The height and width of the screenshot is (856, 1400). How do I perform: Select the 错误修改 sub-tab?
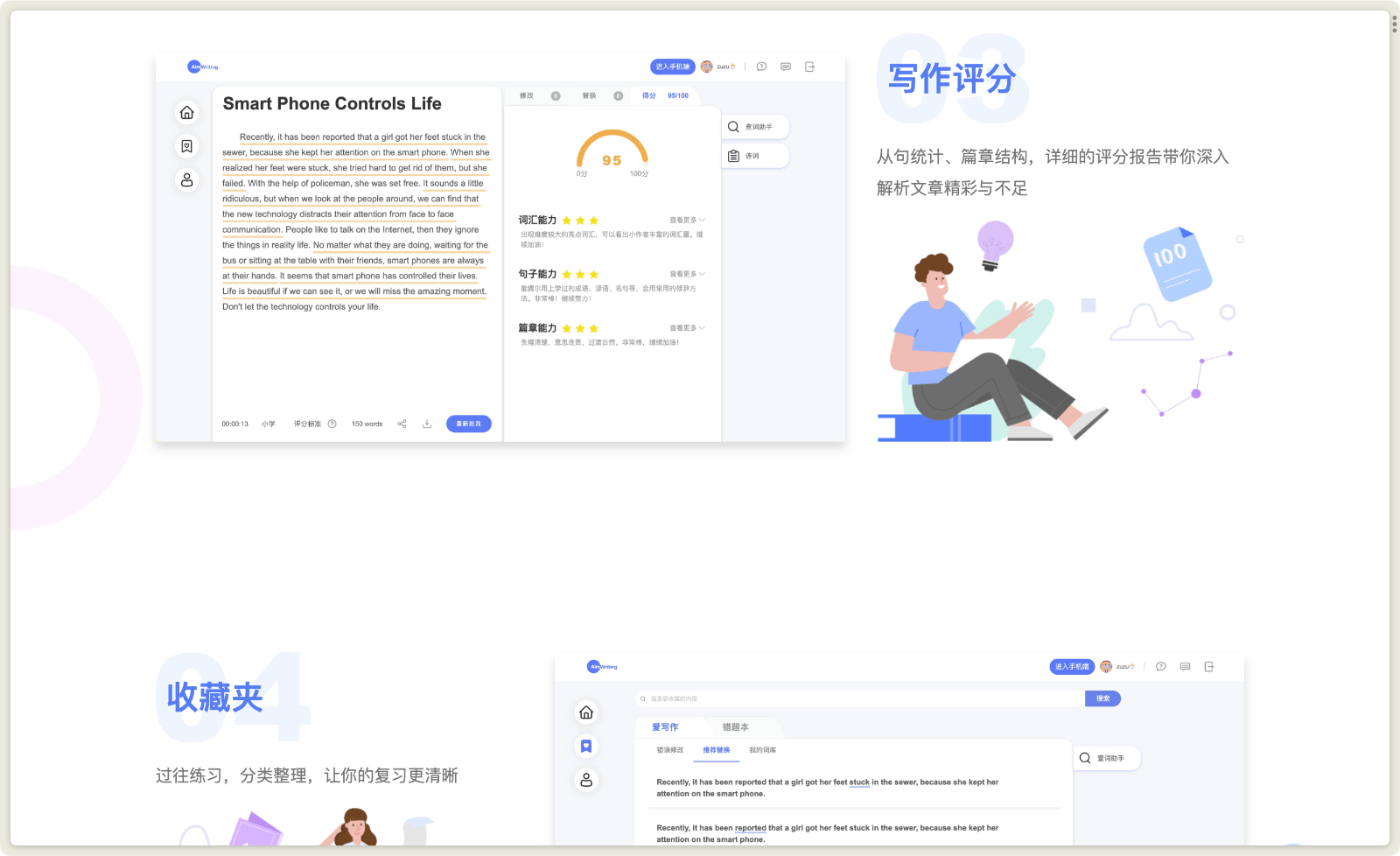click(x=670, y=750)
